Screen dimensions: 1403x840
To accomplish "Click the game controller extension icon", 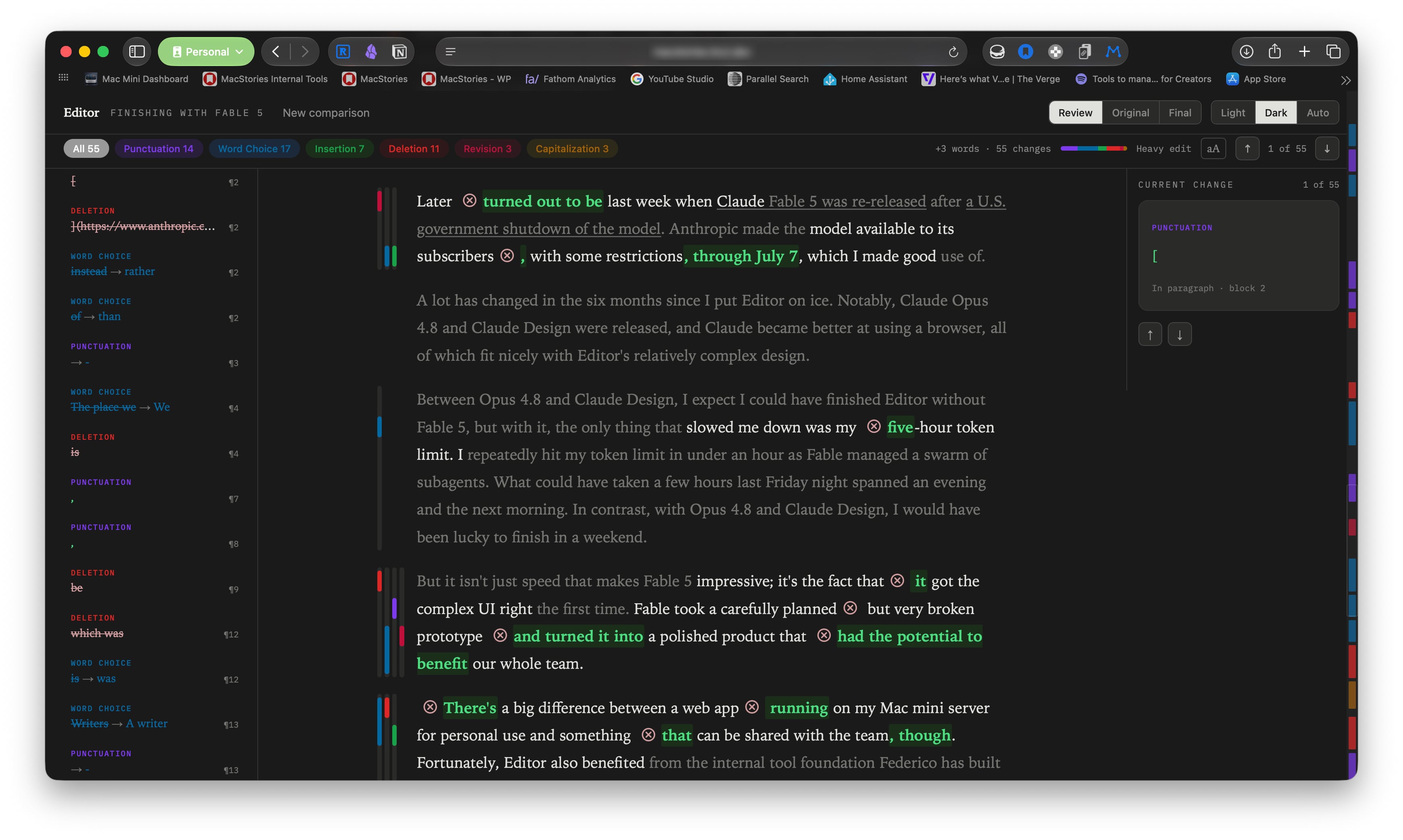I will [1055, 52].
